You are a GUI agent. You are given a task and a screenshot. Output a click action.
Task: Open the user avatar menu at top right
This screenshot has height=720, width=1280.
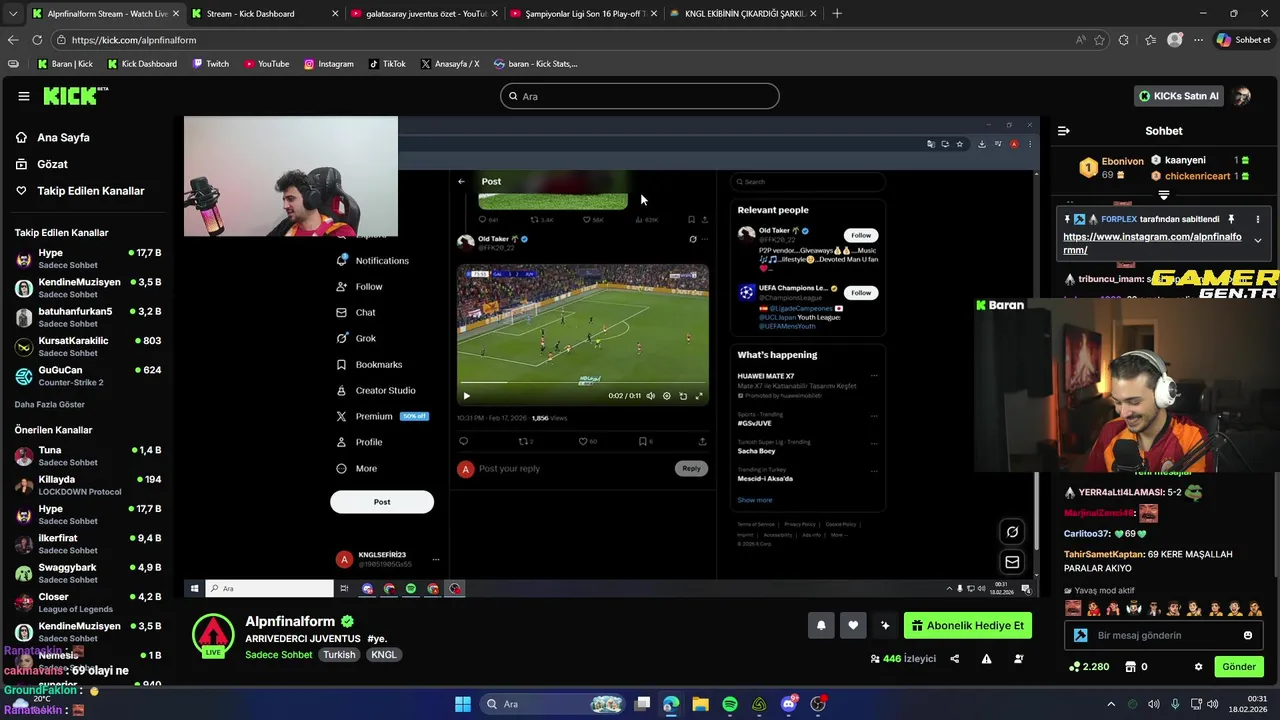(1242, 96)
